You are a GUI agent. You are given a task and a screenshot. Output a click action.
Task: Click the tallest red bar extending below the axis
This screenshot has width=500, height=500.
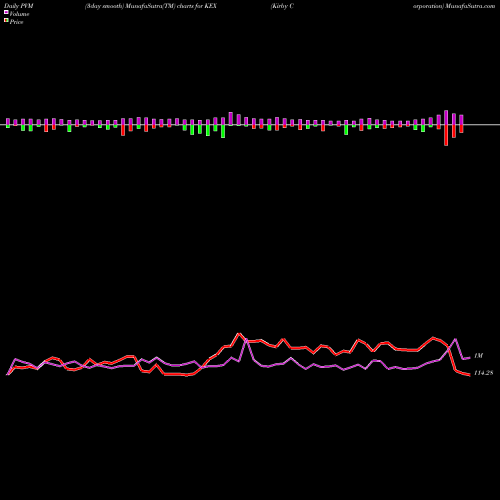[446, 135]
